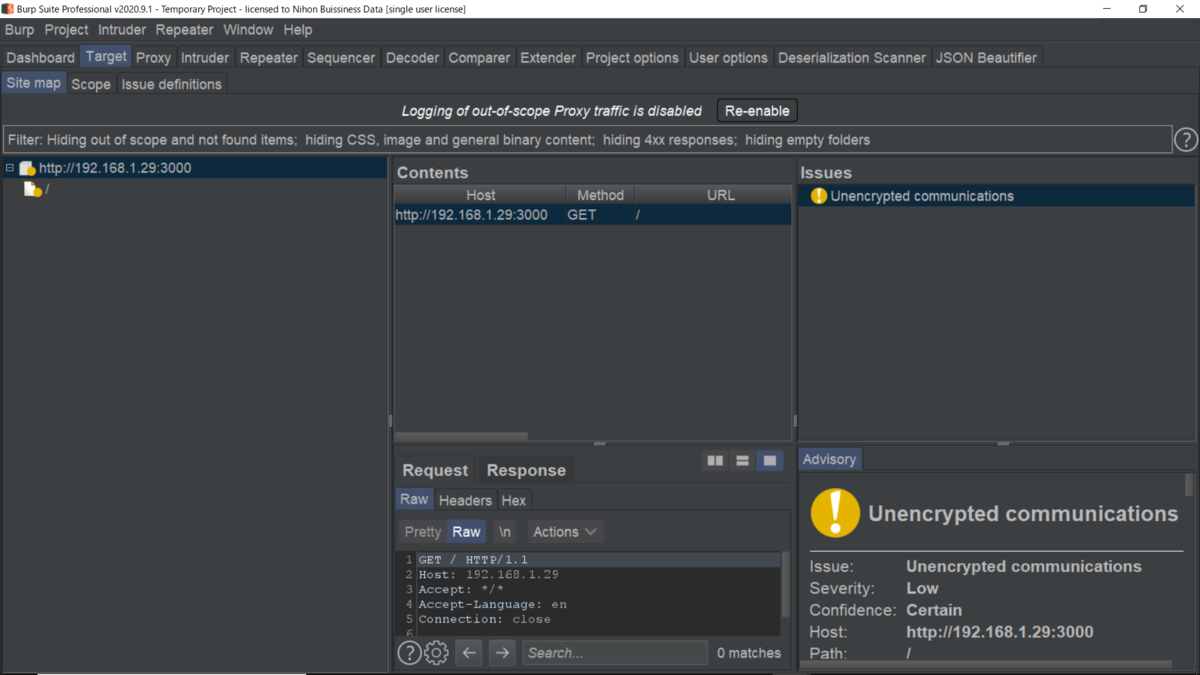Click the host folder icon for 192.168.1.29:3000
This screenshot has width=1200, height=675.
pos(28,168)
